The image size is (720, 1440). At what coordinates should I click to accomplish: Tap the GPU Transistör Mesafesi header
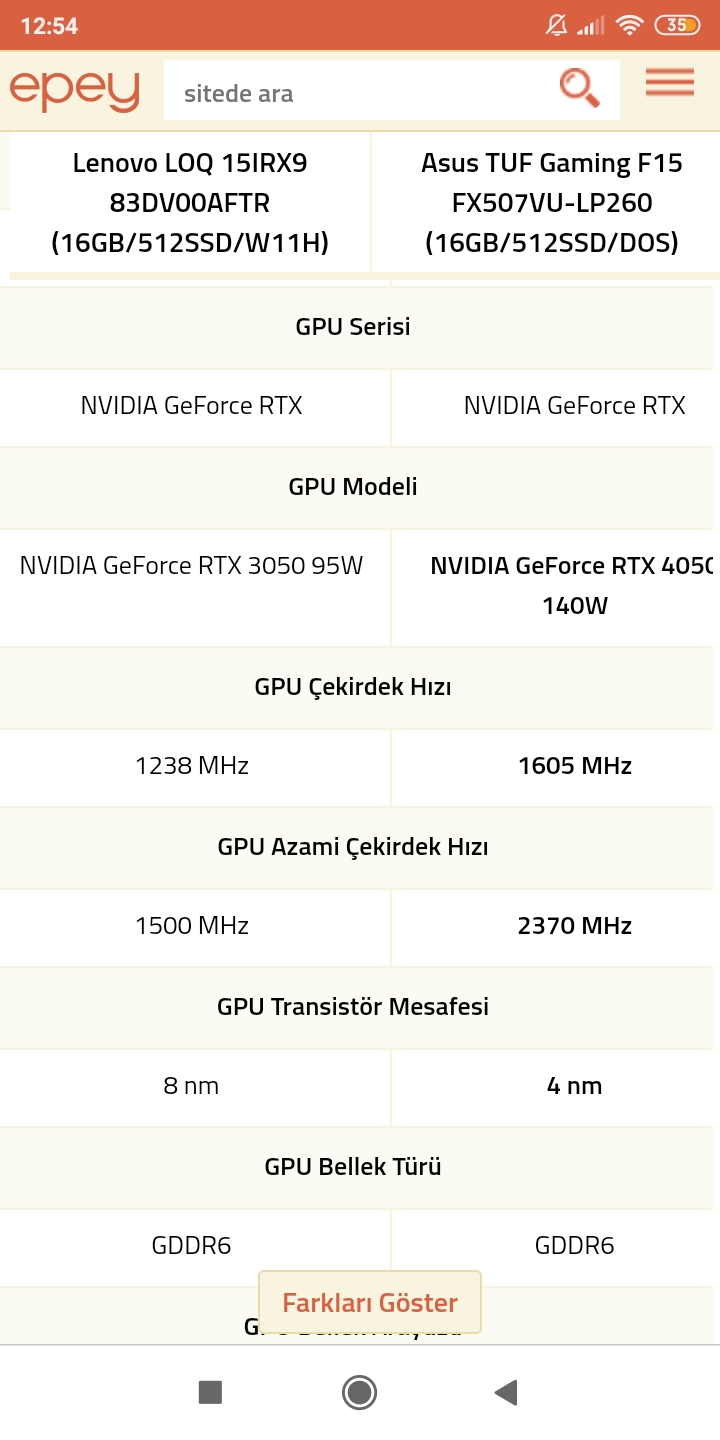353,1007
